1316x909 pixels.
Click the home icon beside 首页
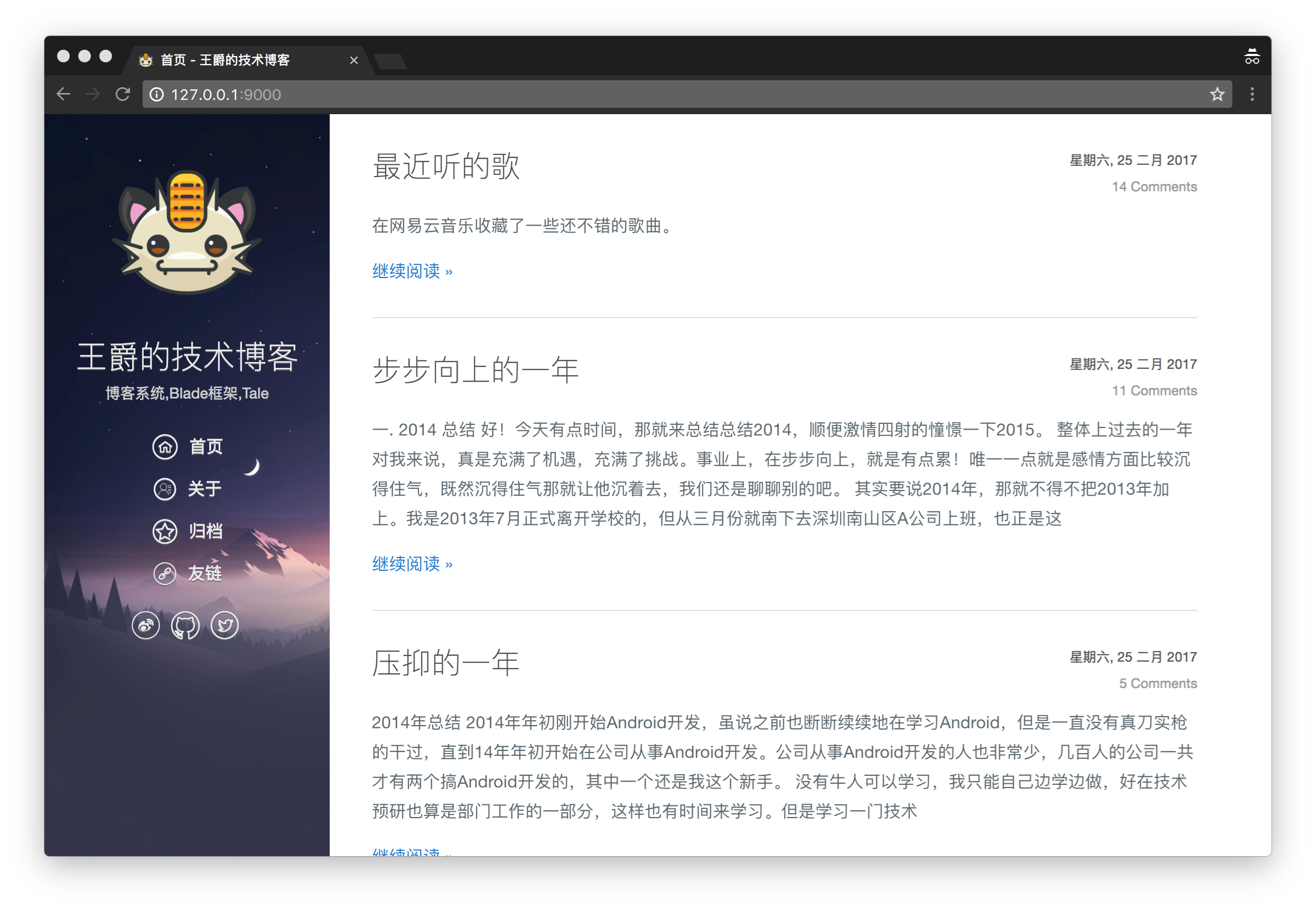click(165, 447)
